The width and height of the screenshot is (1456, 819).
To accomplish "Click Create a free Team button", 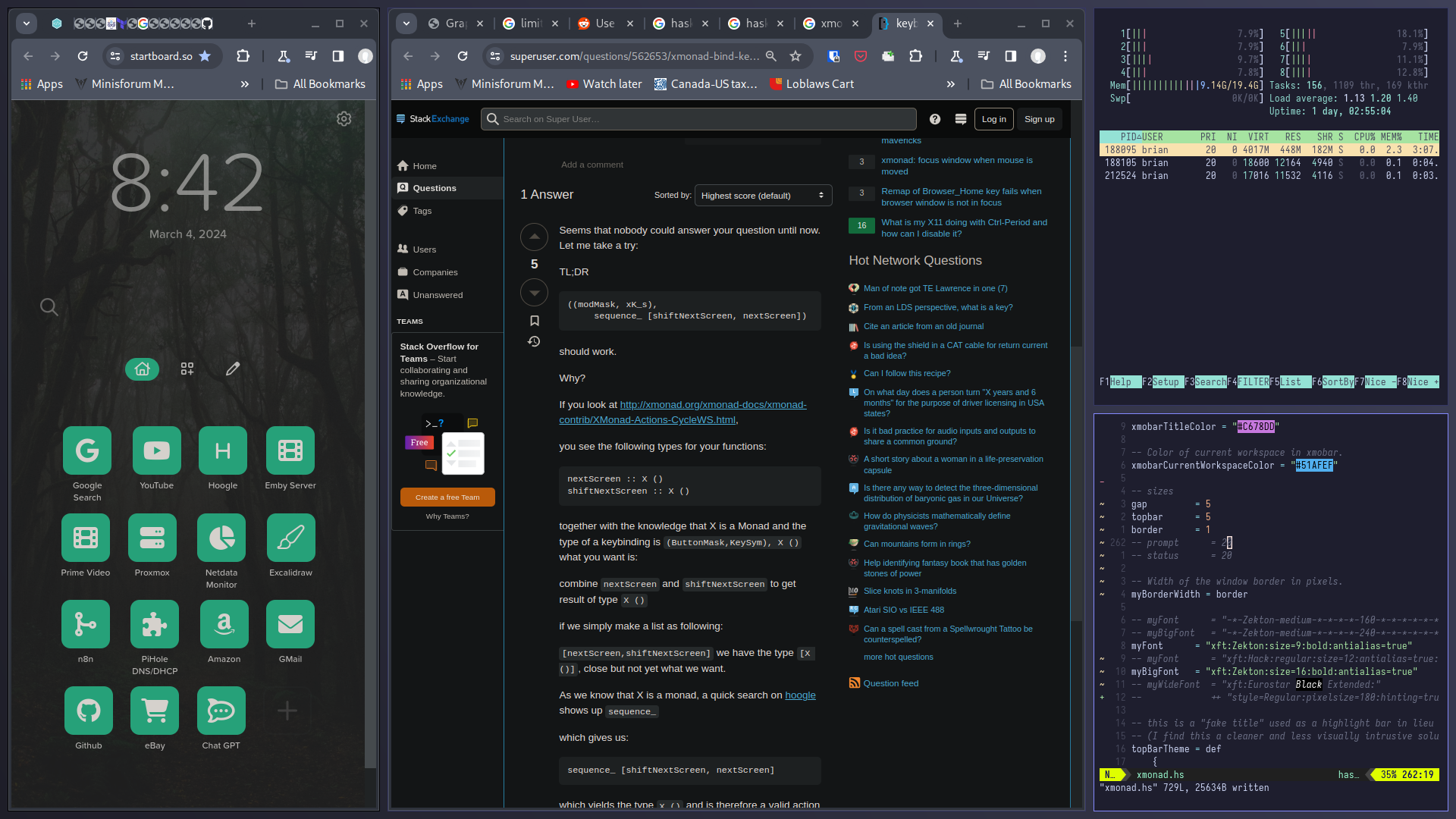I will coord(447,497).
